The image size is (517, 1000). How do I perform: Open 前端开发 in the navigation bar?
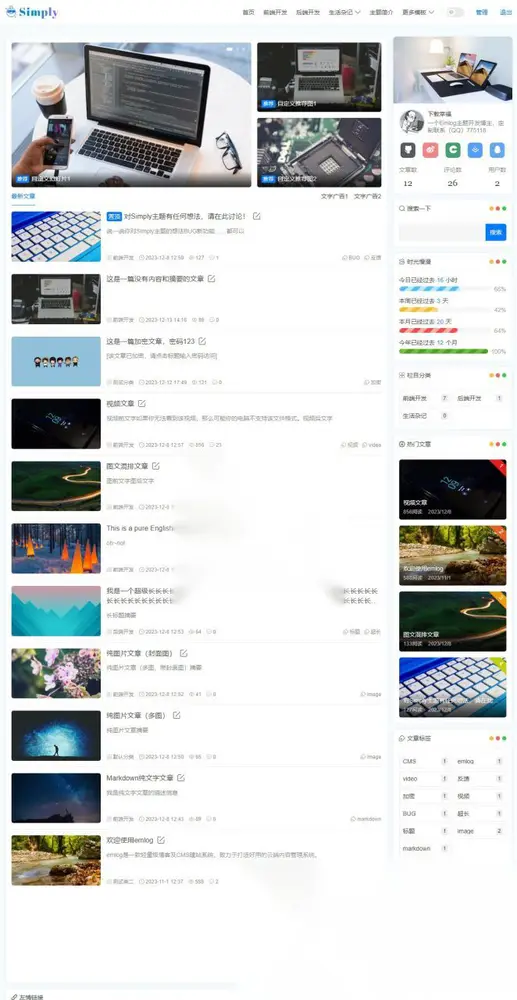point(275,12)
